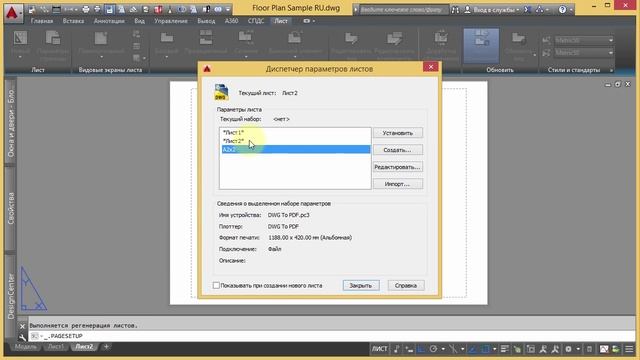This screenshot has height=360, width=640.
Task: Open the Вид ribbon tab
Action: pyautogui.click(x=140, y=21)
